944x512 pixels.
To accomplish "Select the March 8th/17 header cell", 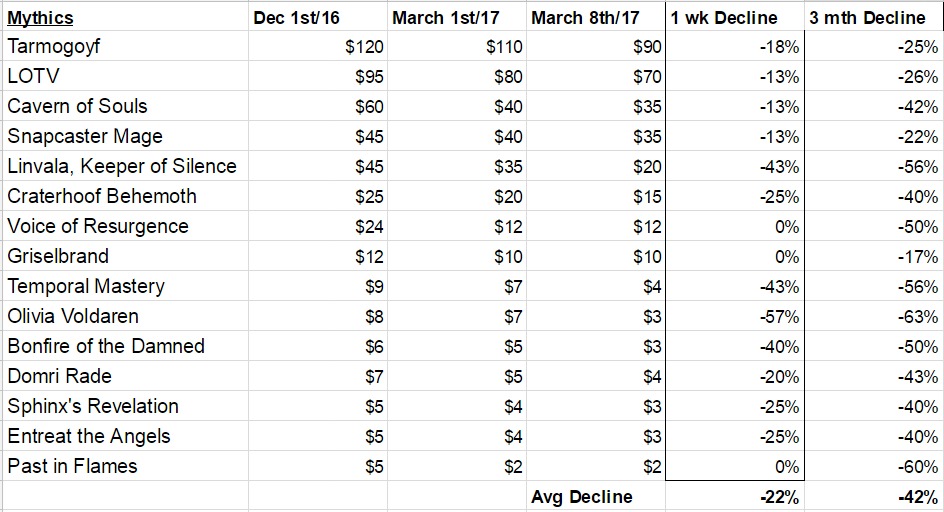I will coord(595,17).
